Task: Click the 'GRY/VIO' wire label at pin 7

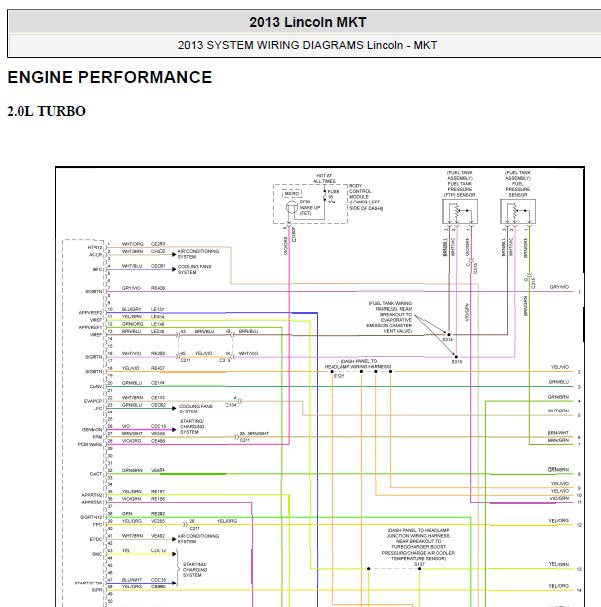Action: point(131,288)
